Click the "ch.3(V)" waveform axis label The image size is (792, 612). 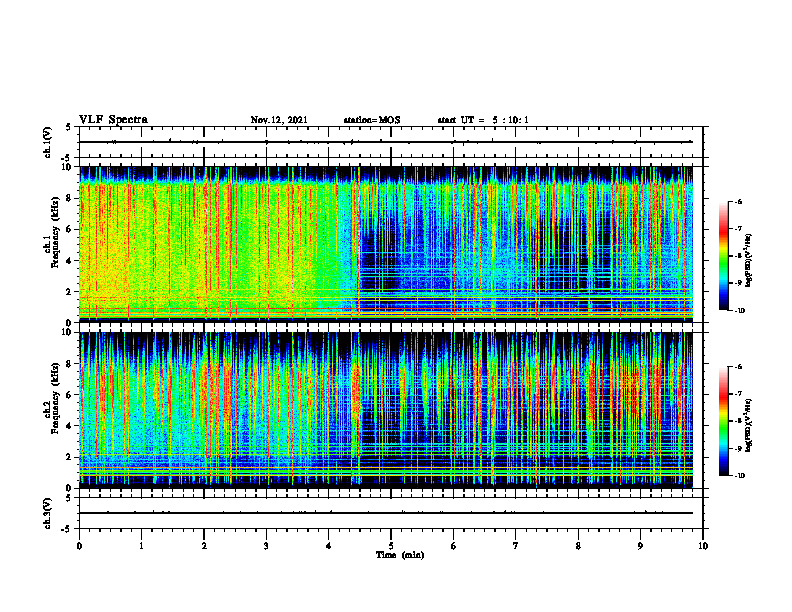tap(48, 514)
